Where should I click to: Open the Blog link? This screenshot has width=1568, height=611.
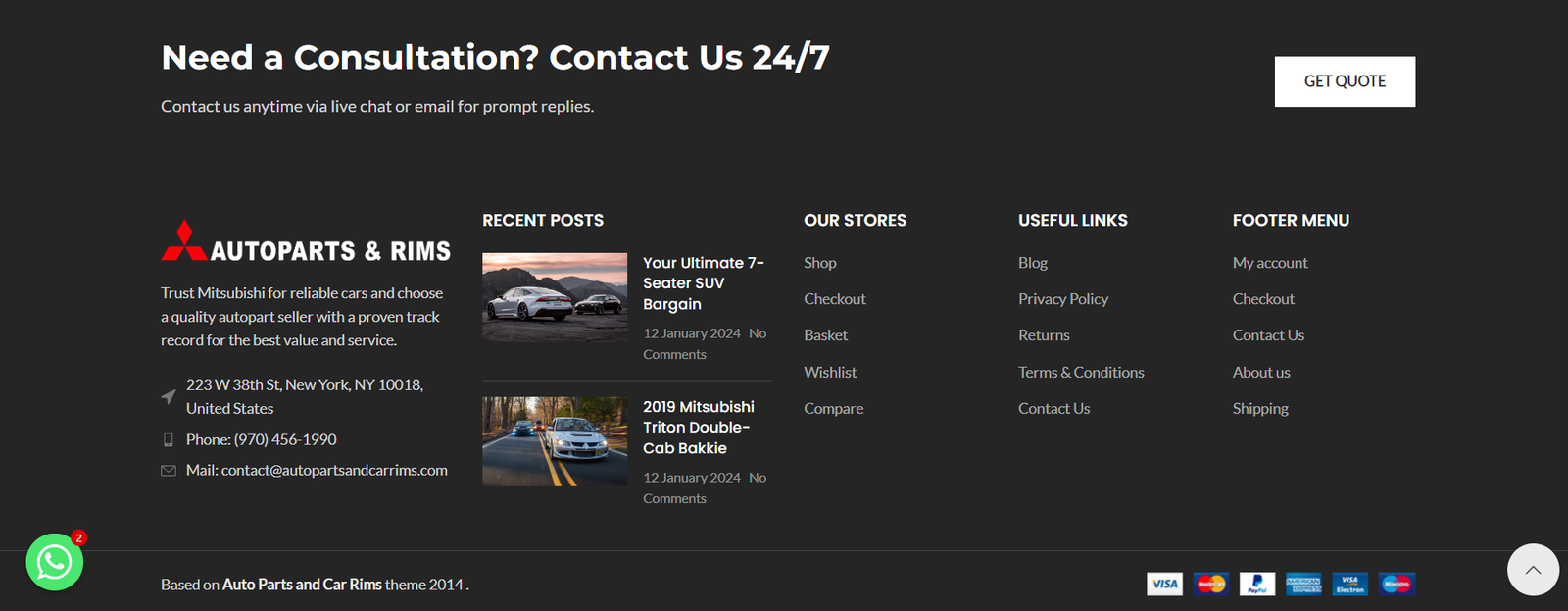click(x=1033, y=263)
